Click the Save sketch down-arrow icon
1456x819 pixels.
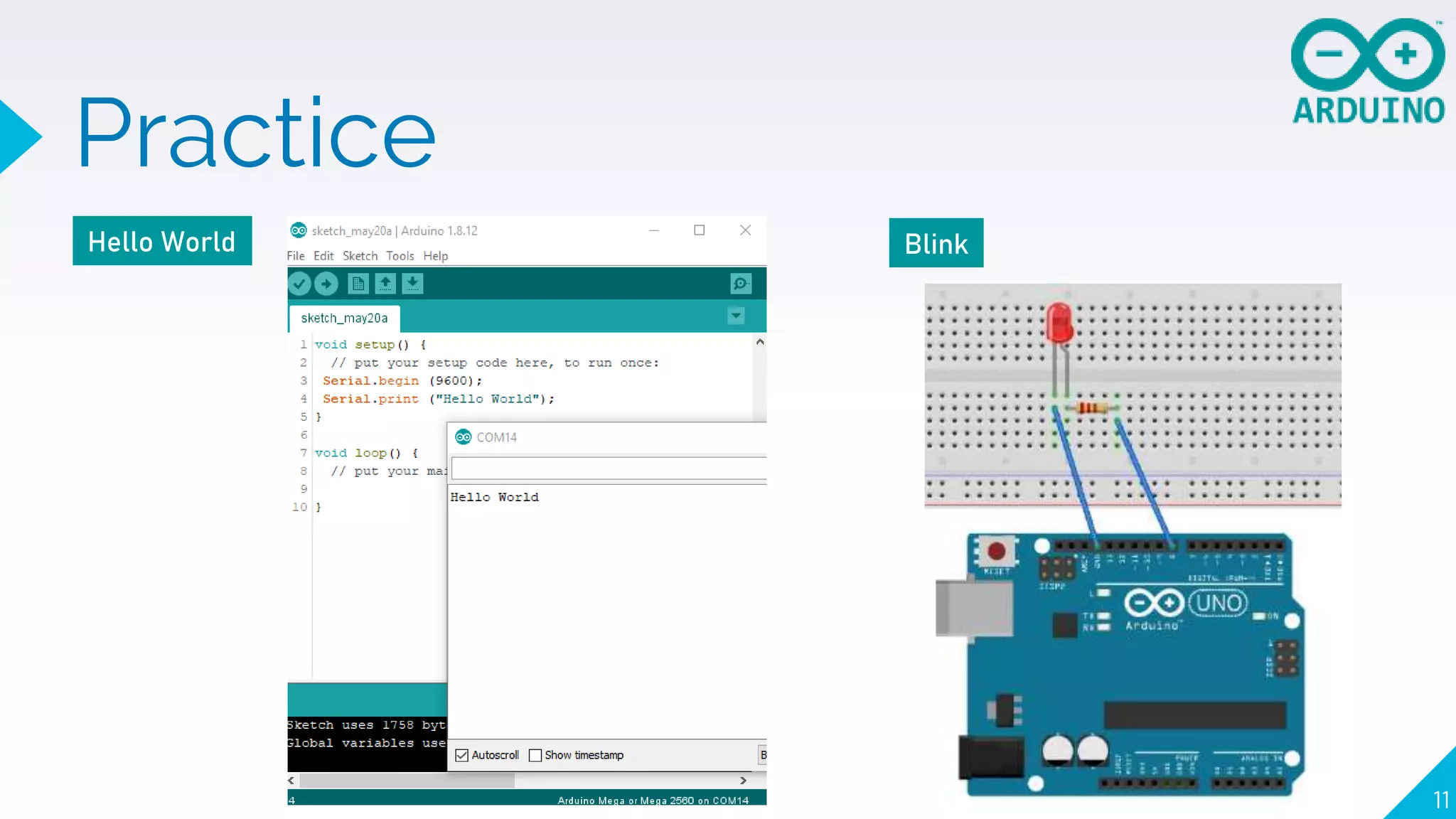click(412, 284)
